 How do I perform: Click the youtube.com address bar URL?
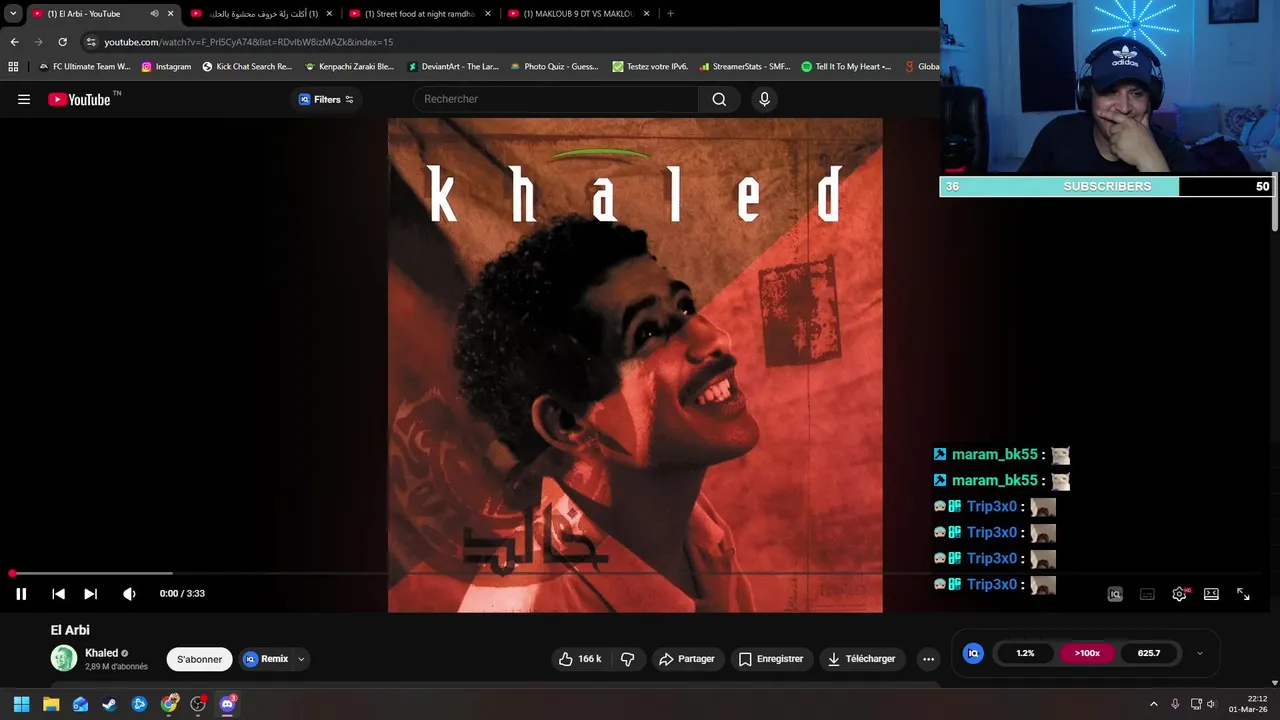[249, 42]
